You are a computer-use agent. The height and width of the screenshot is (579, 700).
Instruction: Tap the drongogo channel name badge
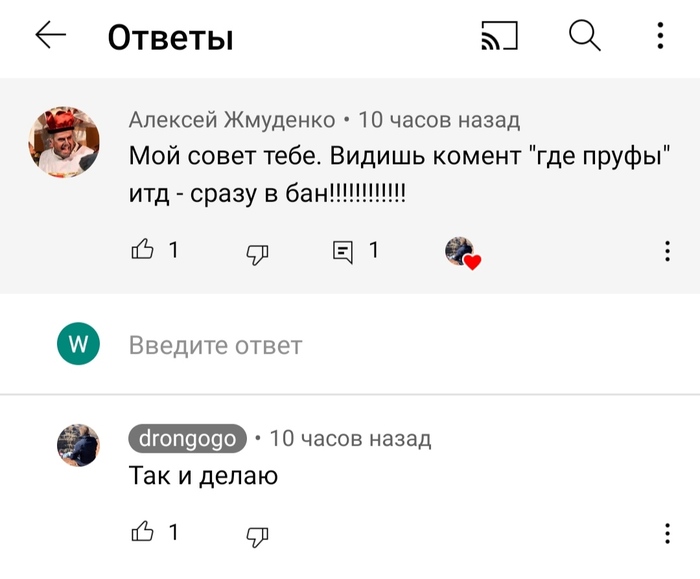pos(187,438)
